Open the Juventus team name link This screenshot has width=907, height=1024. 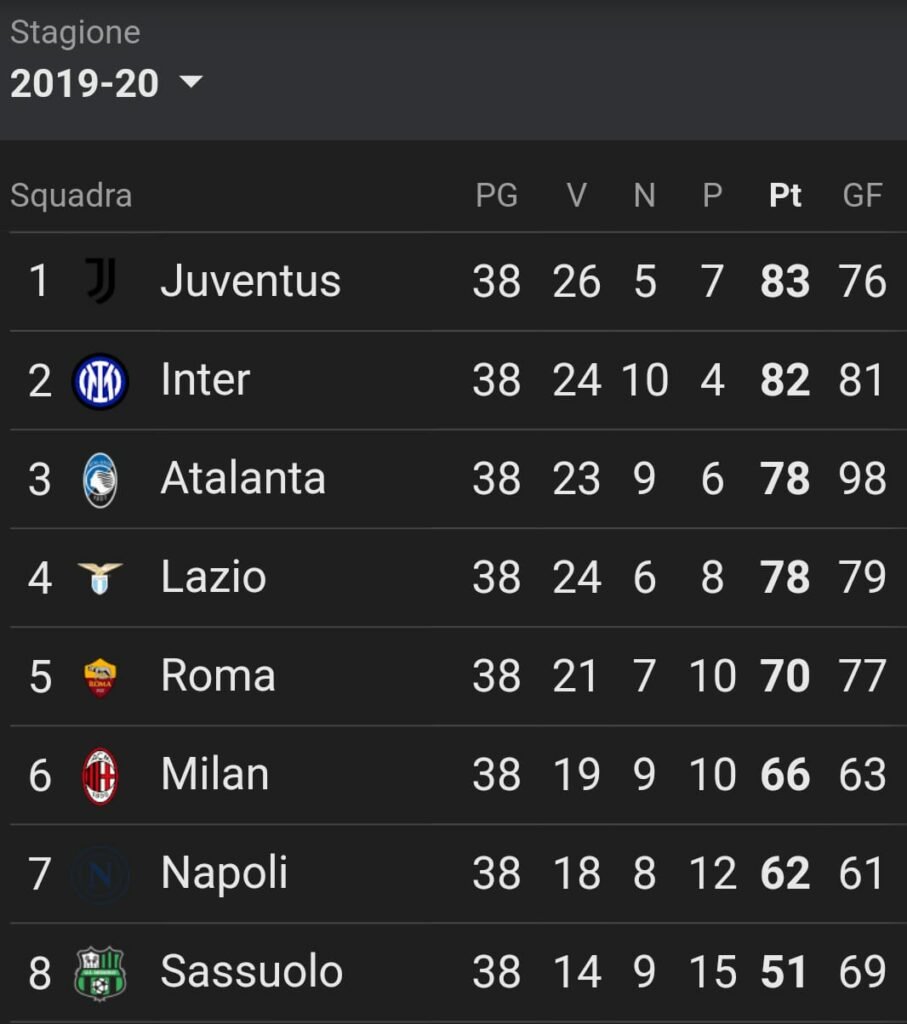(x=251, y=281)
